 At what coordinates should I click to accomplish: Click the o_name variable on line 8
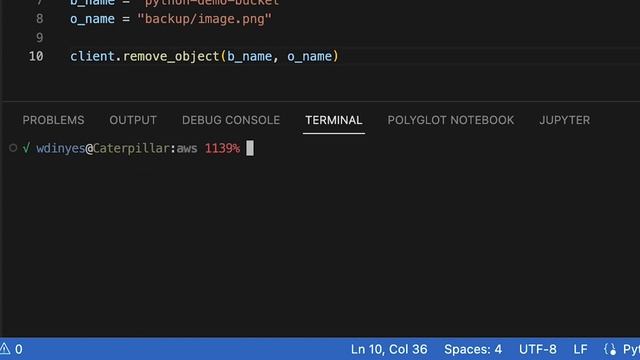pyautogui.click(x=92, y=19)
